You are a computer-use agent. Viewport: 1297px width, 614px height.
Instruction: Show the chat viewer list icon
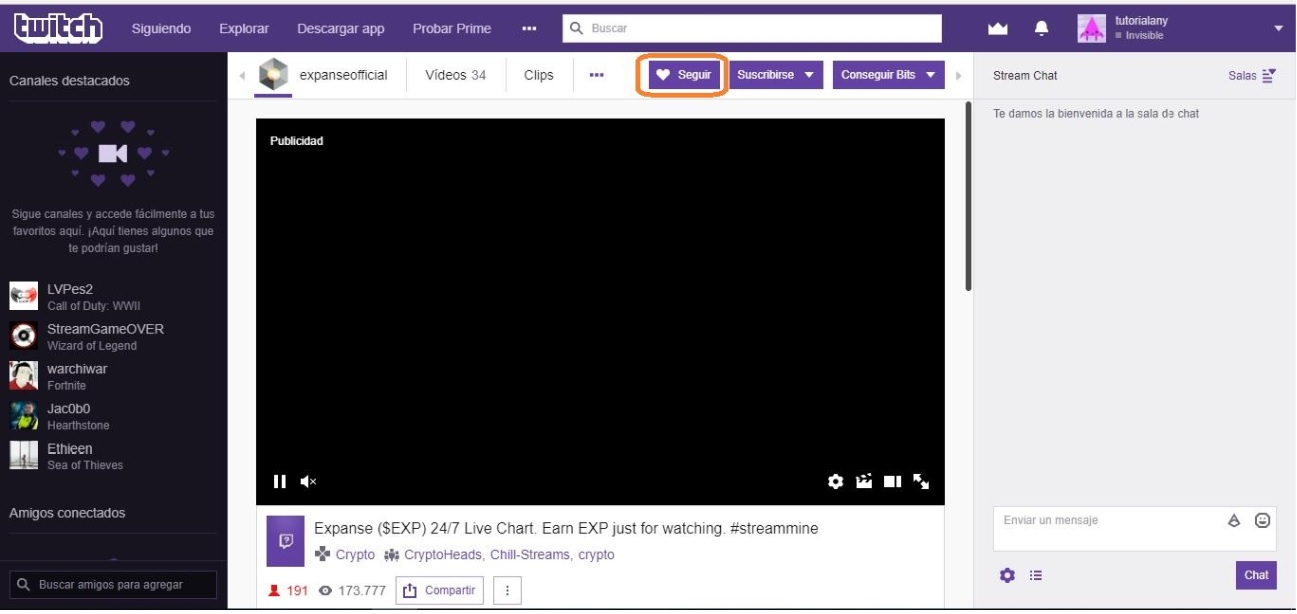[x=1036, y=575]
